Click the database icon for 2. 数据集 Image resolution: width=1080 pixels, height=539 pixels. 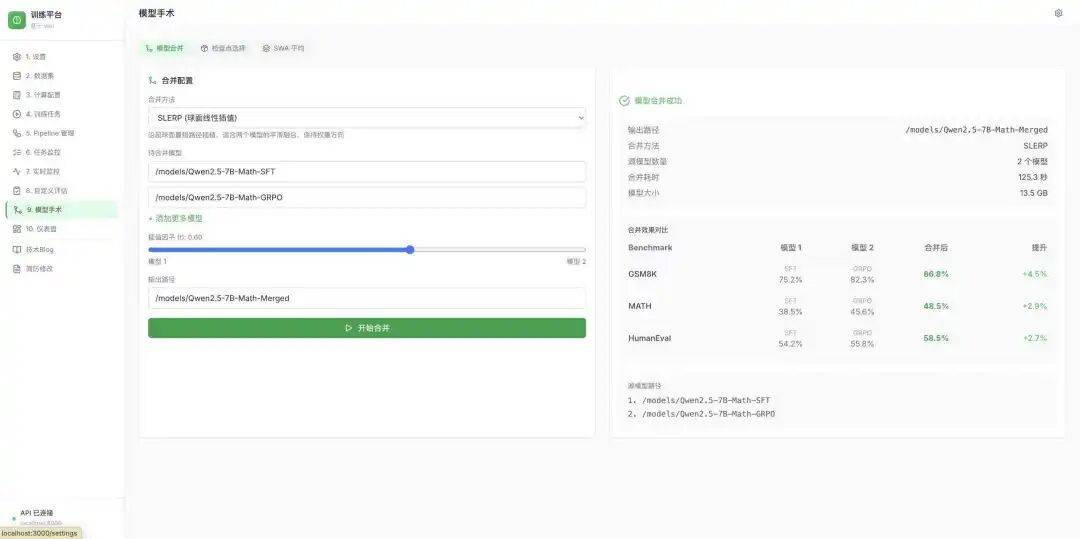16,76
